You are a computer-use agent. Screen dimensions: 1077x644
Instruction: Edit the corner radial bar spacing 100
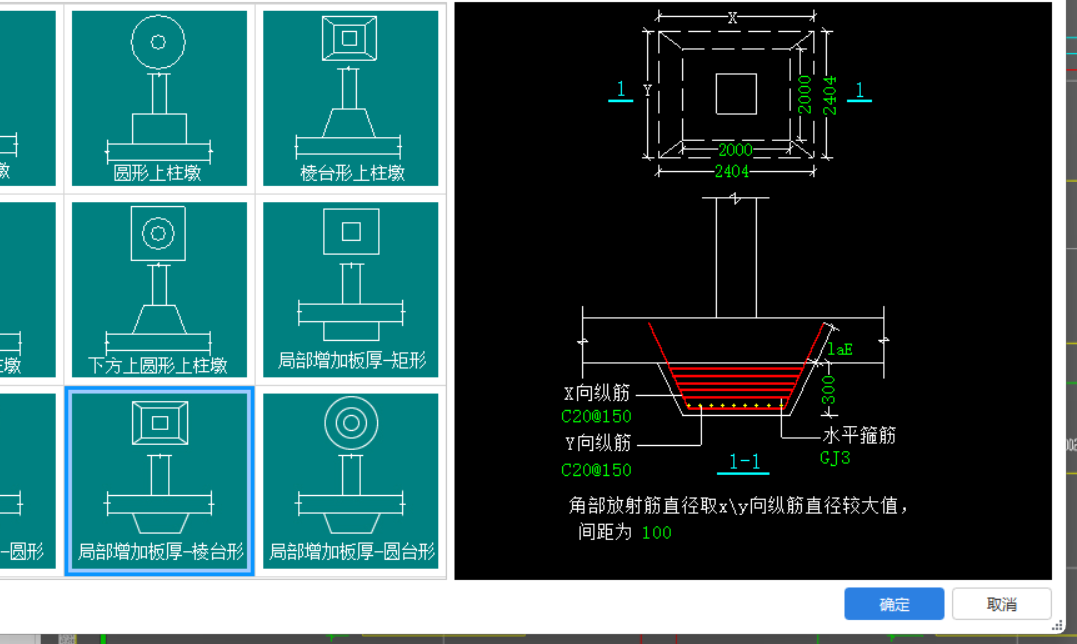tap(657, 533)
